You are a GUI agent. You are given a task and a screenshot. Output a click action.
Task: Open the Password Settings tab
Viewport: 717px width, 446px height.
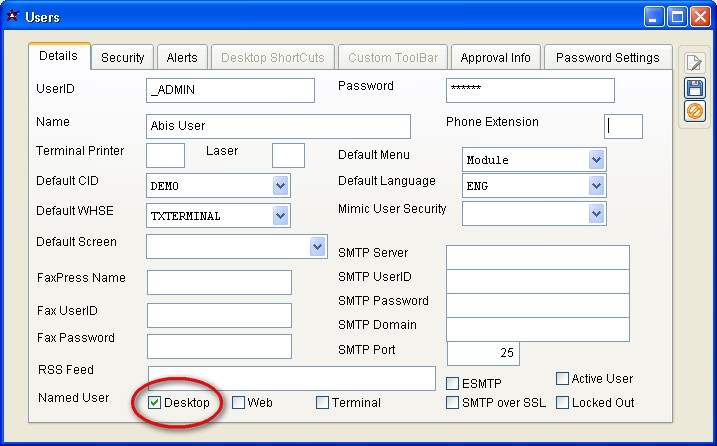[x=607, y=58]
